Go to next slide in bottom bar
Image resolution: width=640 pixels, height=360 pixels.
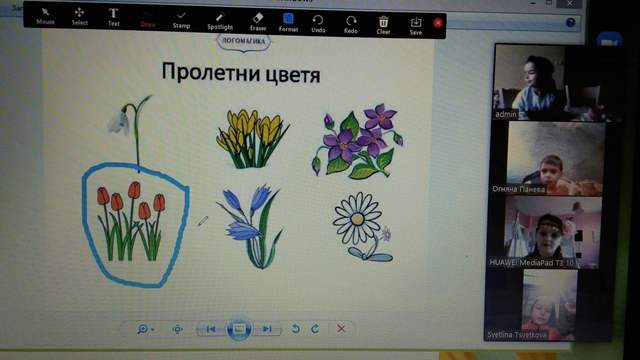267,329
